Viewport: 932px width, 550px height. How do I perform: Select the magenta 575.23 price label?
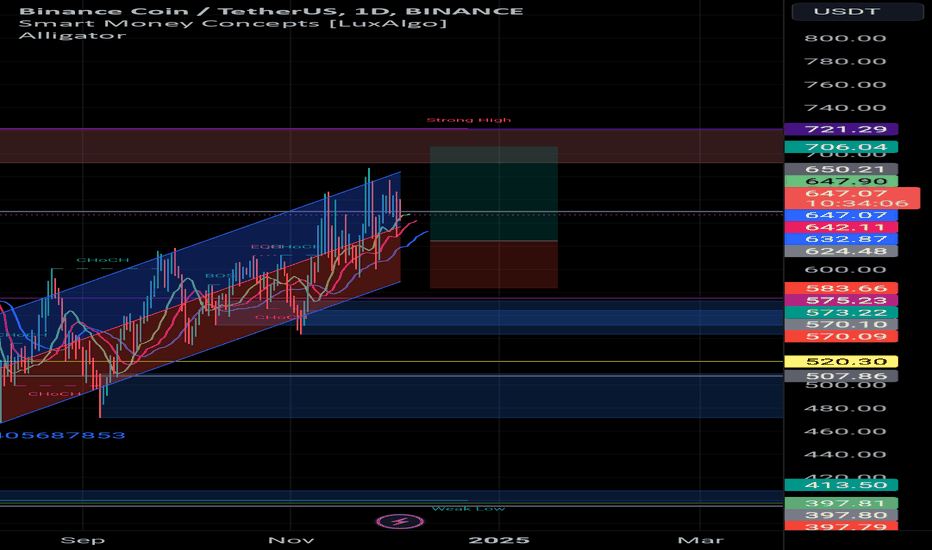tap(841, 300)
